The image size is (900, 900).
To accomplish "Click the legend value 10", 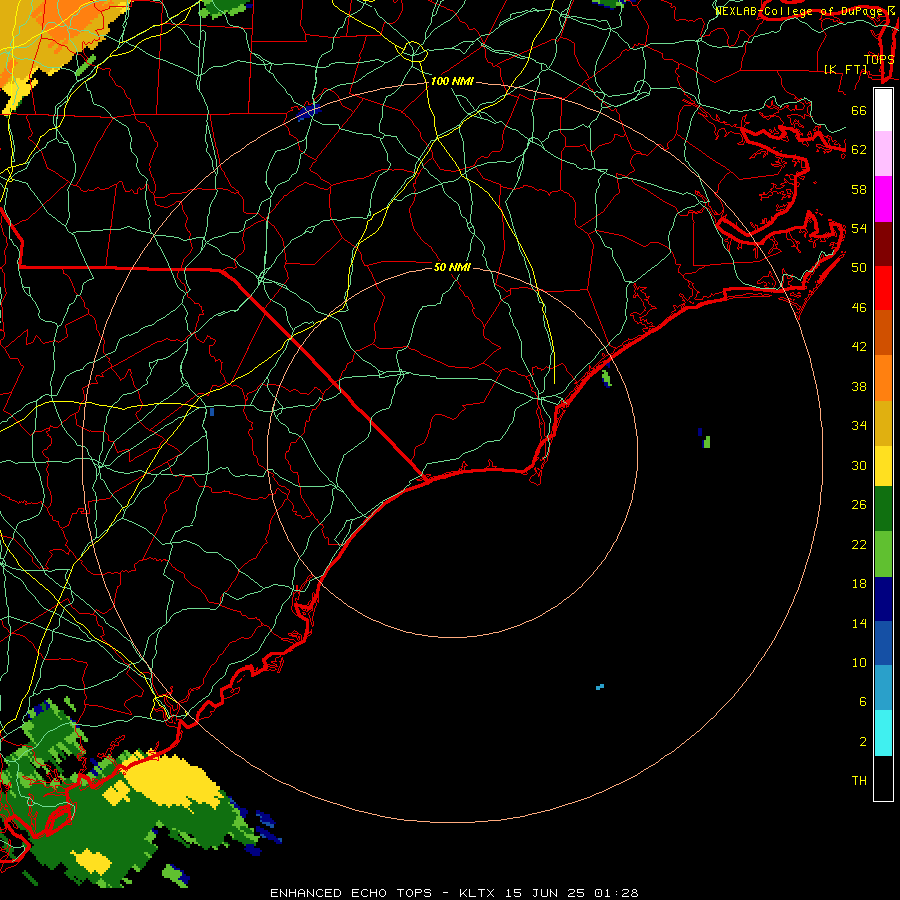I will pos(859,662).
